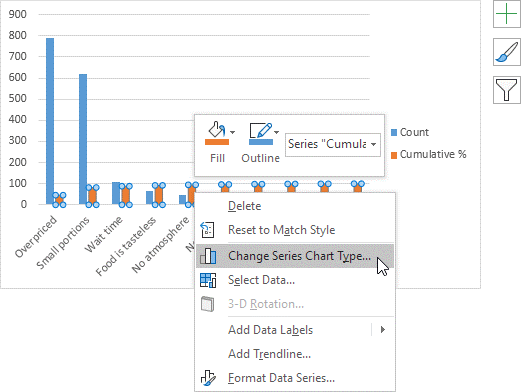Click the Outline pen icon
521x392 pixels.
tap(261, 130)
